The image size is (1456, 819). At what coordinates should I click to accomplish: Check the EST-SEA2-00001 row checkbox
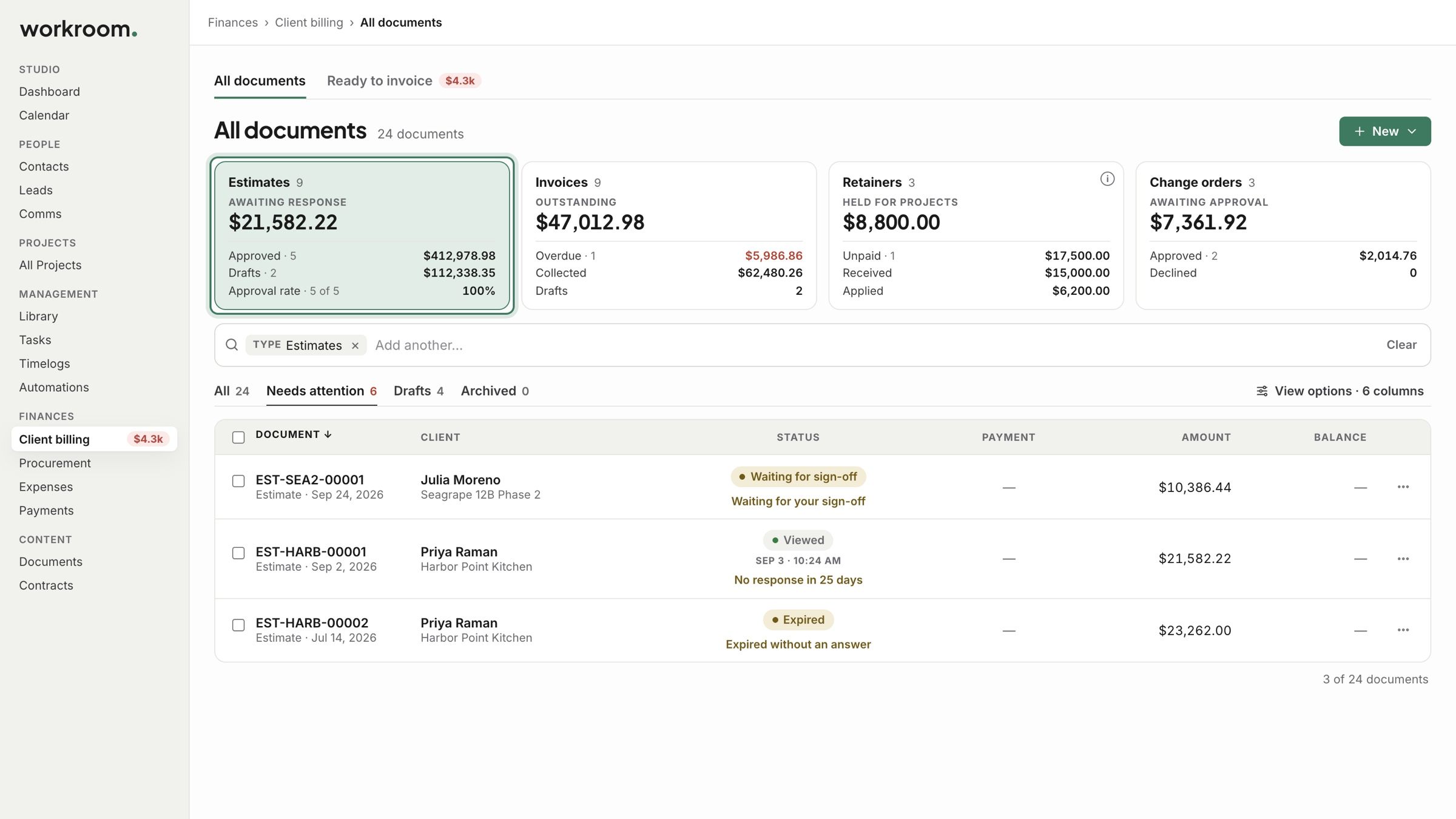click(238, 481)
